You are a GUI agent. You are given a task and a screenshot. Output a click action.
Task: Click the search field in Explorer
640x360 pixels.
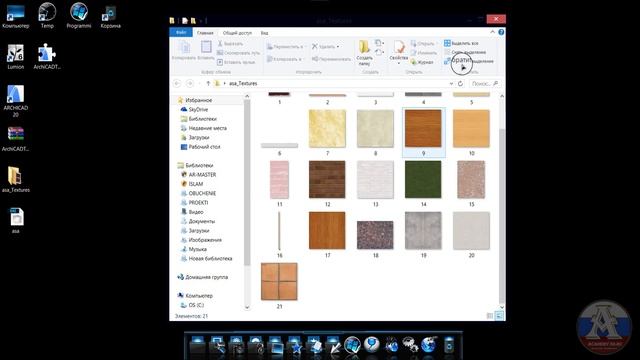pyautogui.click(x=484, y=83)
